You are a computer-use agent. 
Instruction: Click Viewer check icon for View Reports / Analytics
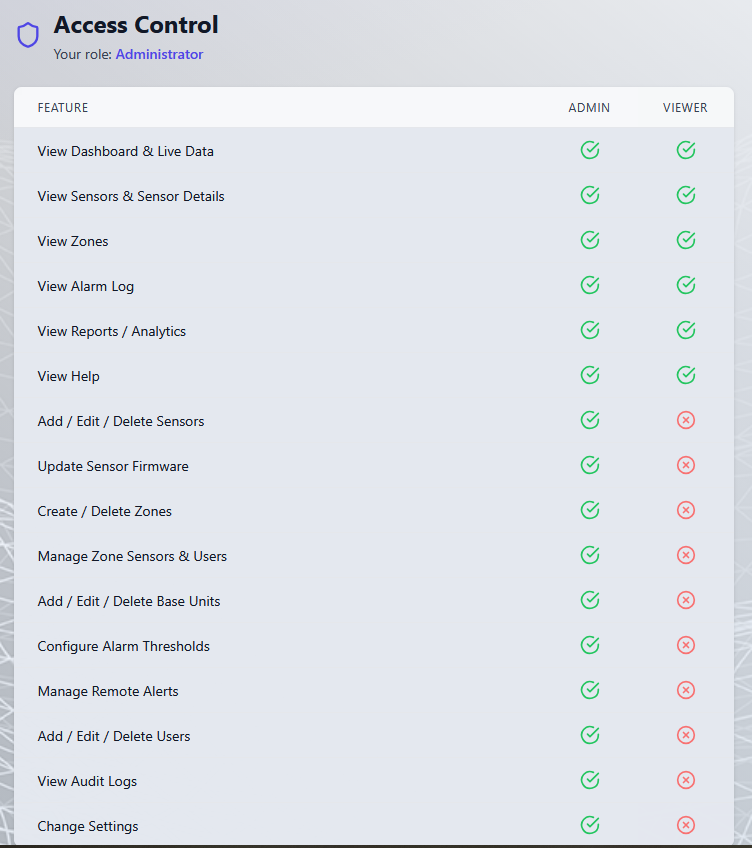pos(685,330)
